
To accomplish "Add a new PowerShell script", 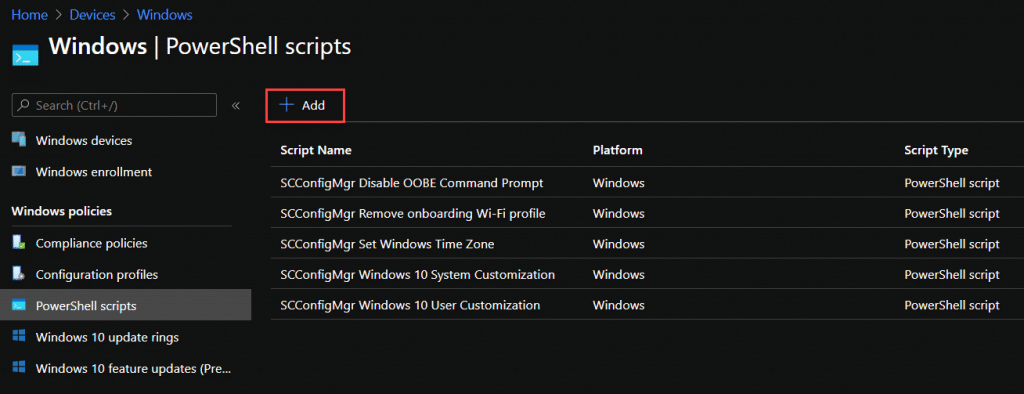I will tap(305, 105).
